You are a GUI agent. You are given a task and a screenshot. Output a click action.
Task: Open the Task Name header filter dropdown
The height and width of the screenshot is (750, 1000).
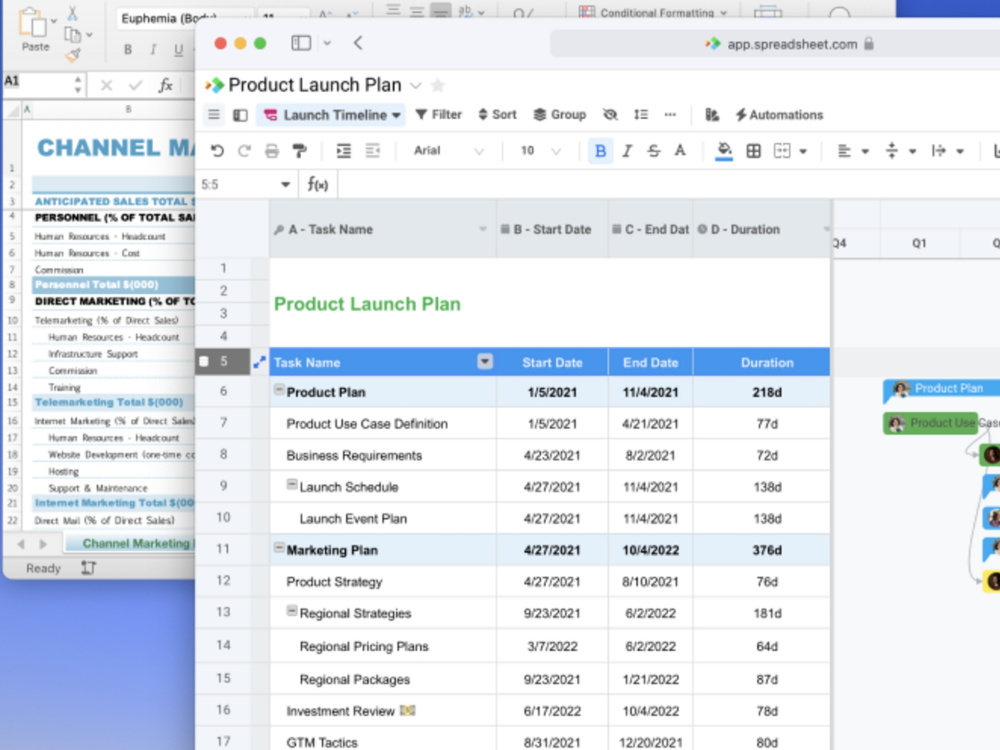coord(485,362)
